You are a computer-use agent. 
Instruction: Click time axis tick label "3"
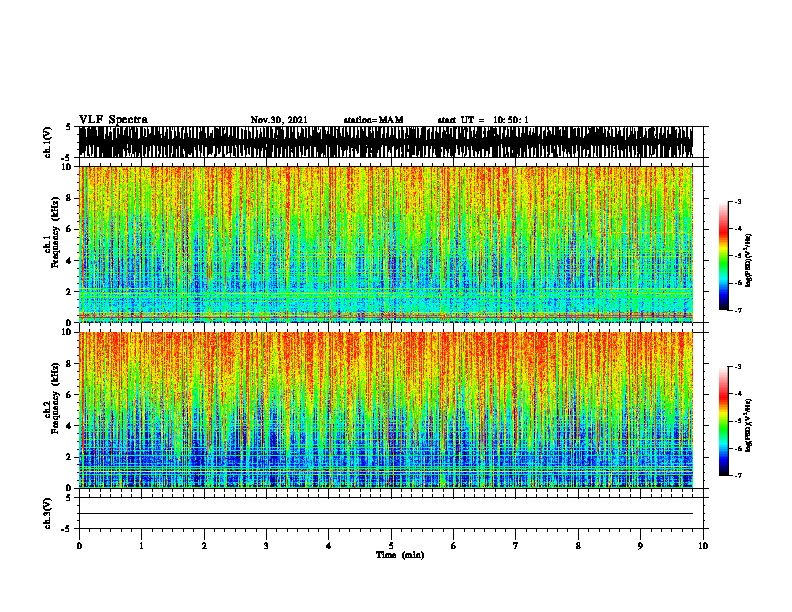[x=266, y=546]
